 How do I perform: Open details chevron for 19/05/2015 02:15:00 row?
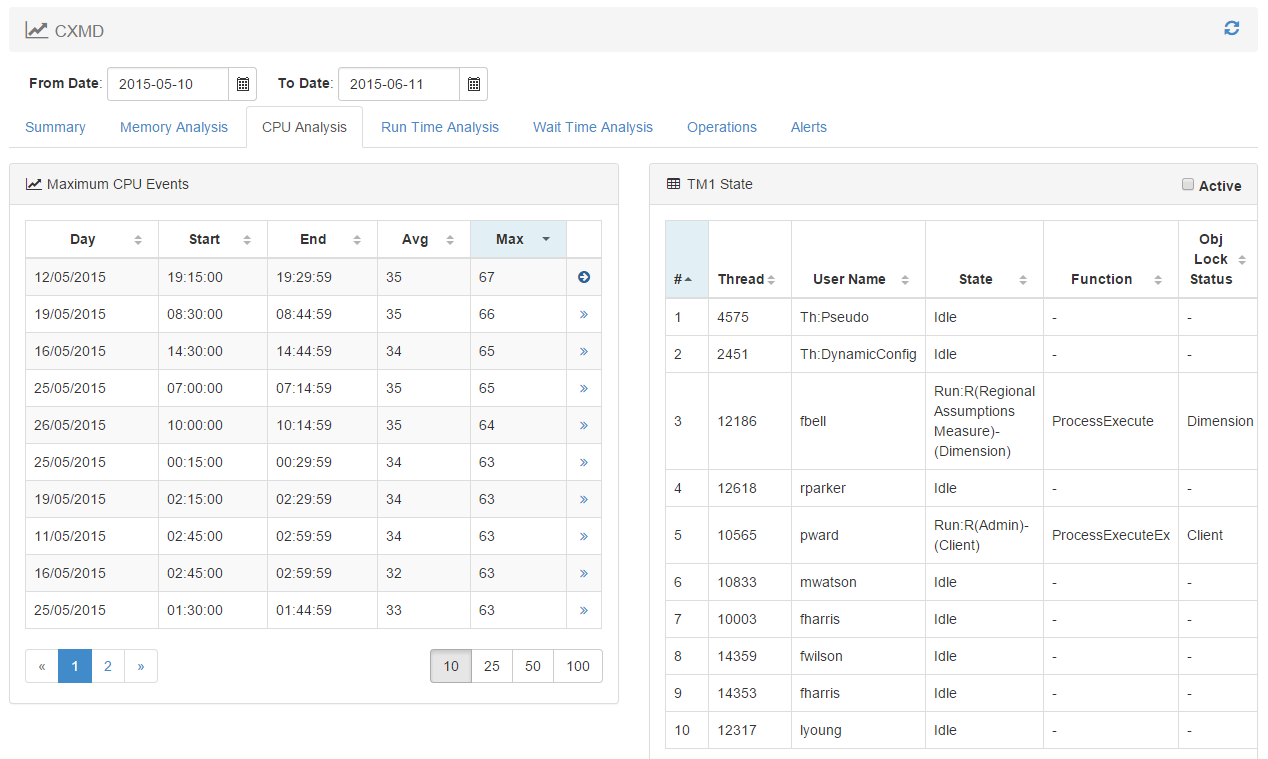coord(584,499)
